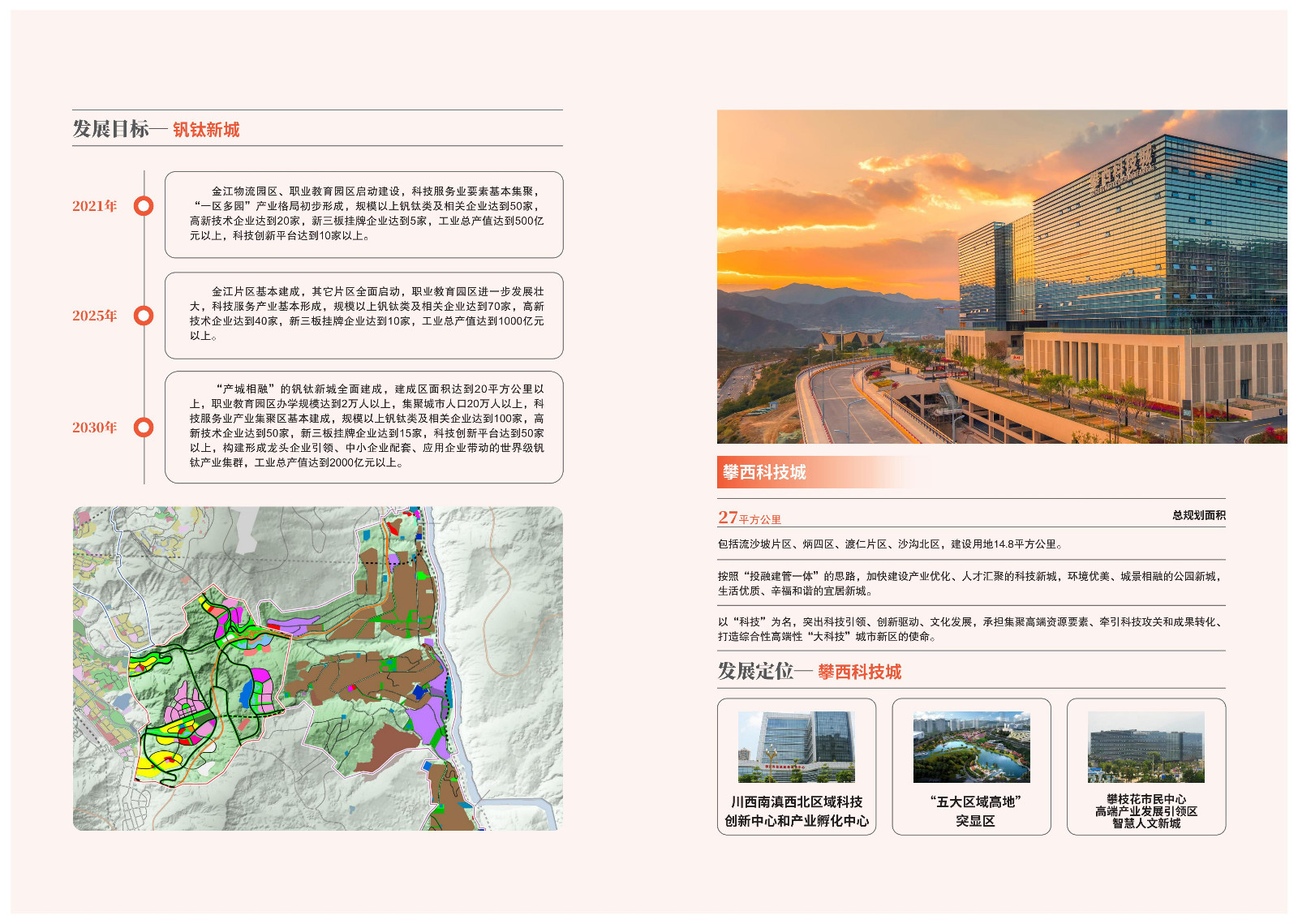The width and height of the screenshot is (1298, 924).
Task: Select the caption 突显区
Action: [x=975, y=821]
